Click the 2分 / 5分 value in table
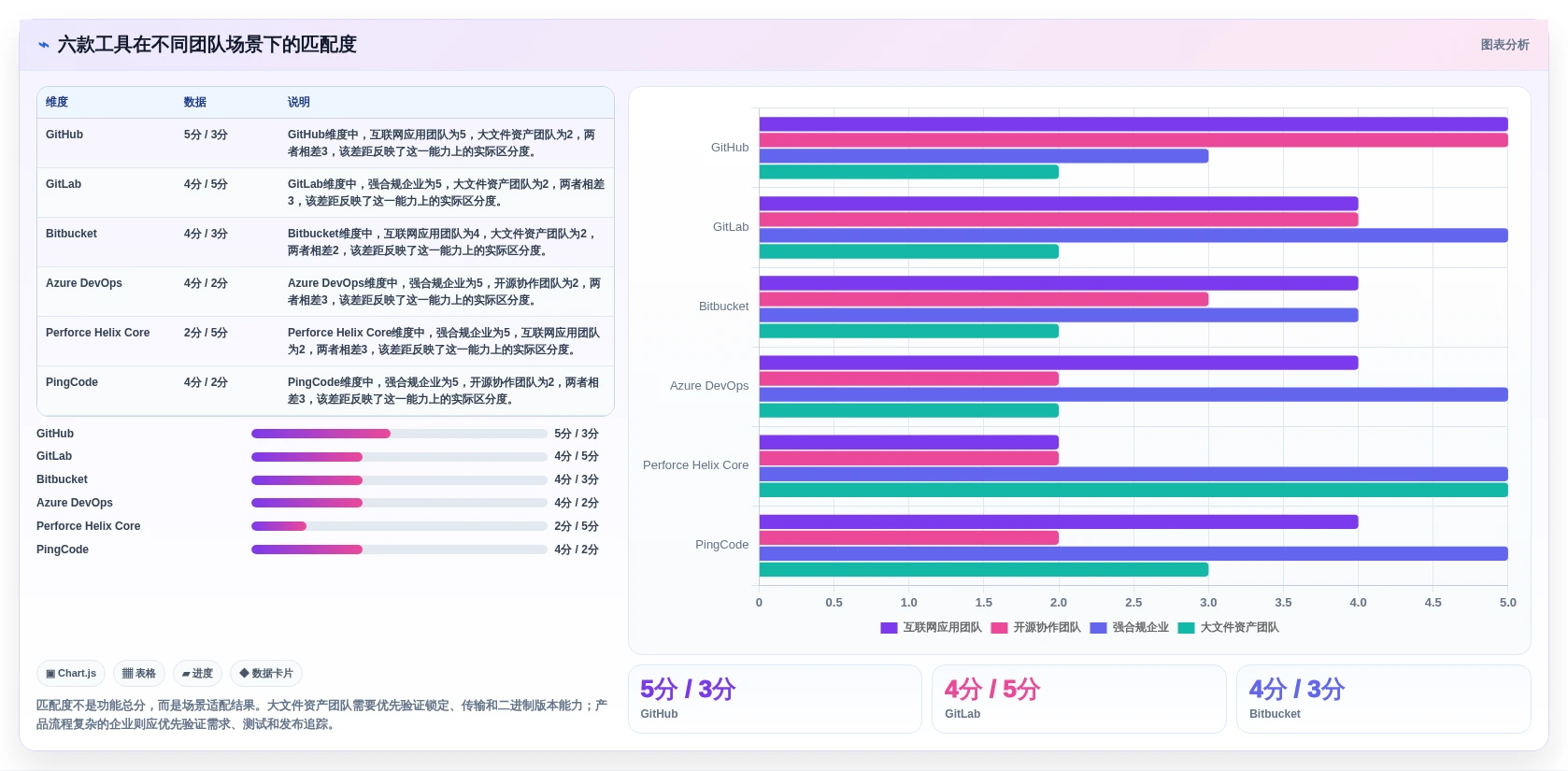Screen dimensions: 1568x771 (x=206, y=333)
